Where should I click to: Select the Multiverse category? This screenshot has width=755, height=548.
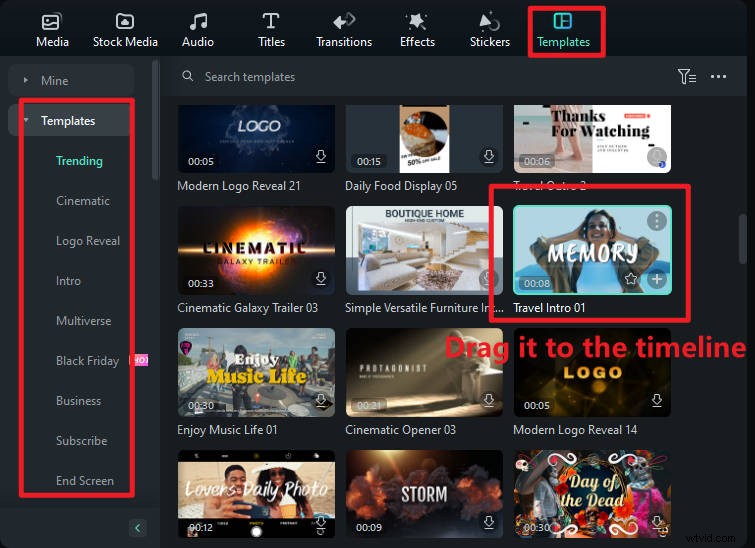click(x=83, y=321)
